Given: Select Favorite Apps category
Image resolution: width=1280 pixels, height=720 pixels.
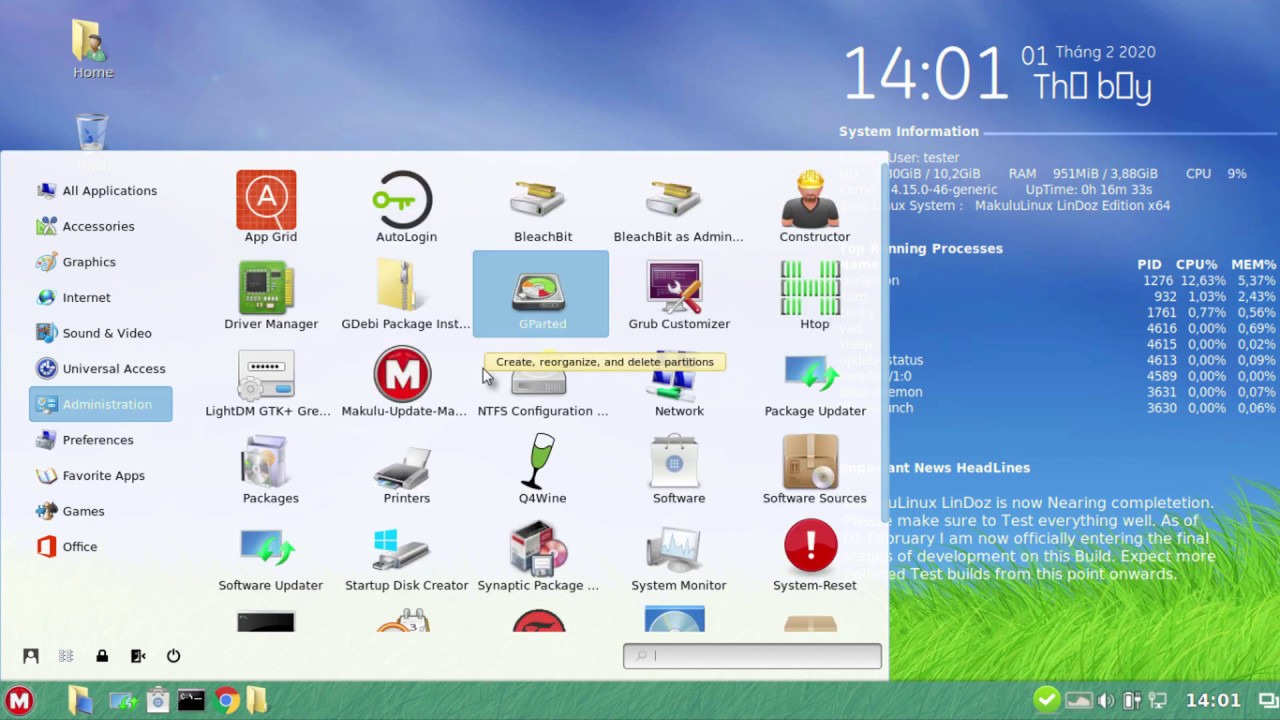Looking at the screenshot, I should (100, 475).
